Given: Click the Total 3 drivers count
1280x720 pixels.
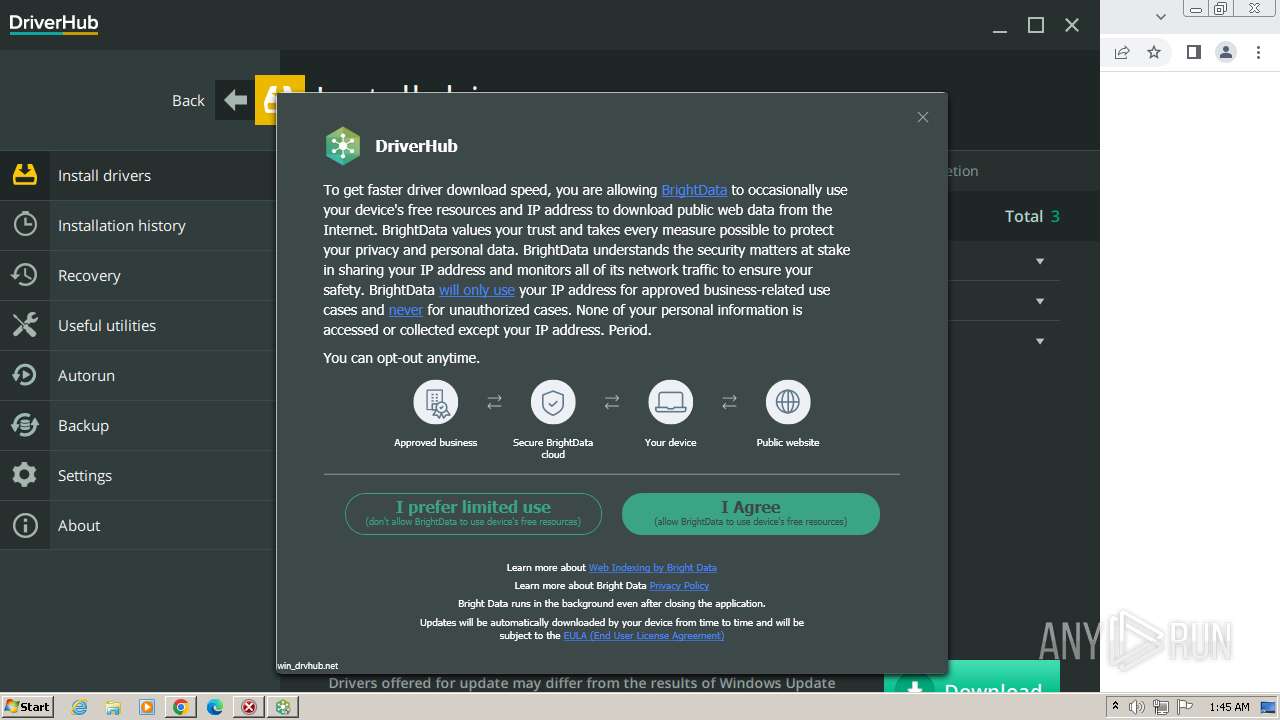Looking at the screenshot, I should [x=1032, y=216].
